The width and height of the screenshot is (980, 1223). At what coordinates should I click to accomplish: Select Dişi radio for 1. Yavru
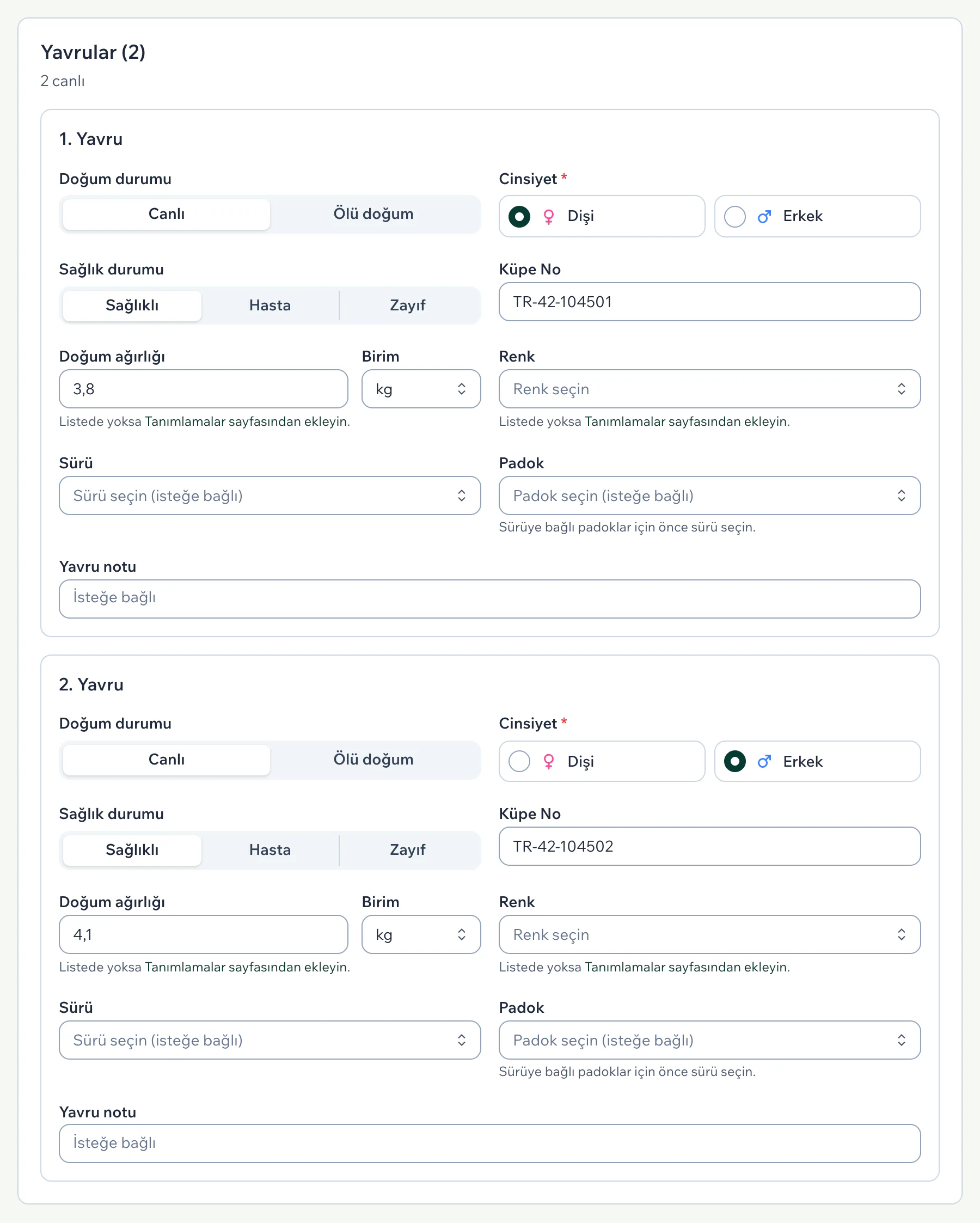[519, 216]
